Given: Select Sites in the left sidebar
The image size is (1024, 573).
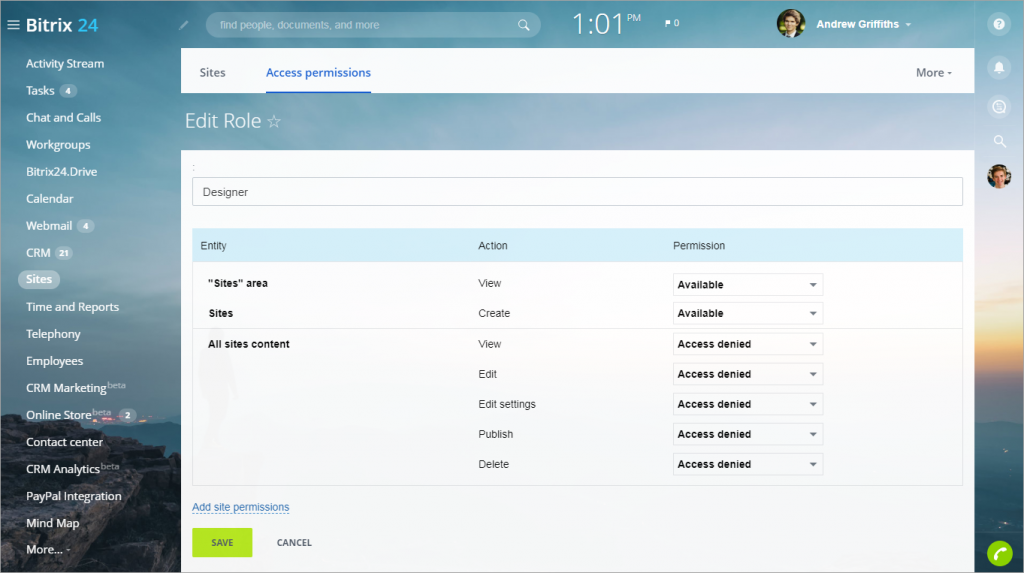Looking at the screenshot, I should pyautogui.click(x=39, y=280).
